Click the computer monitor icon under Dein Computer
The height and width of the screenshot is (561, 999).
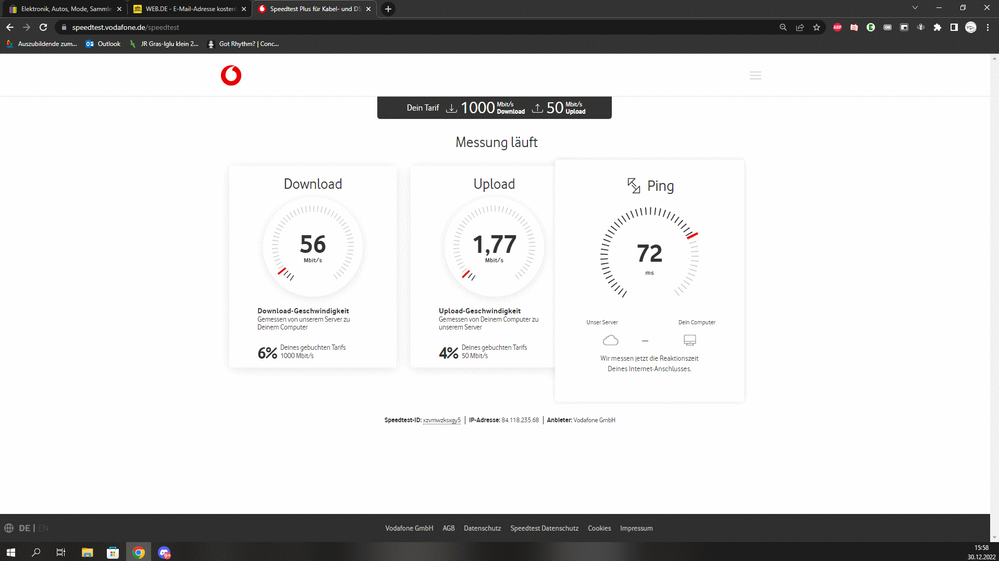pos(689,340)
